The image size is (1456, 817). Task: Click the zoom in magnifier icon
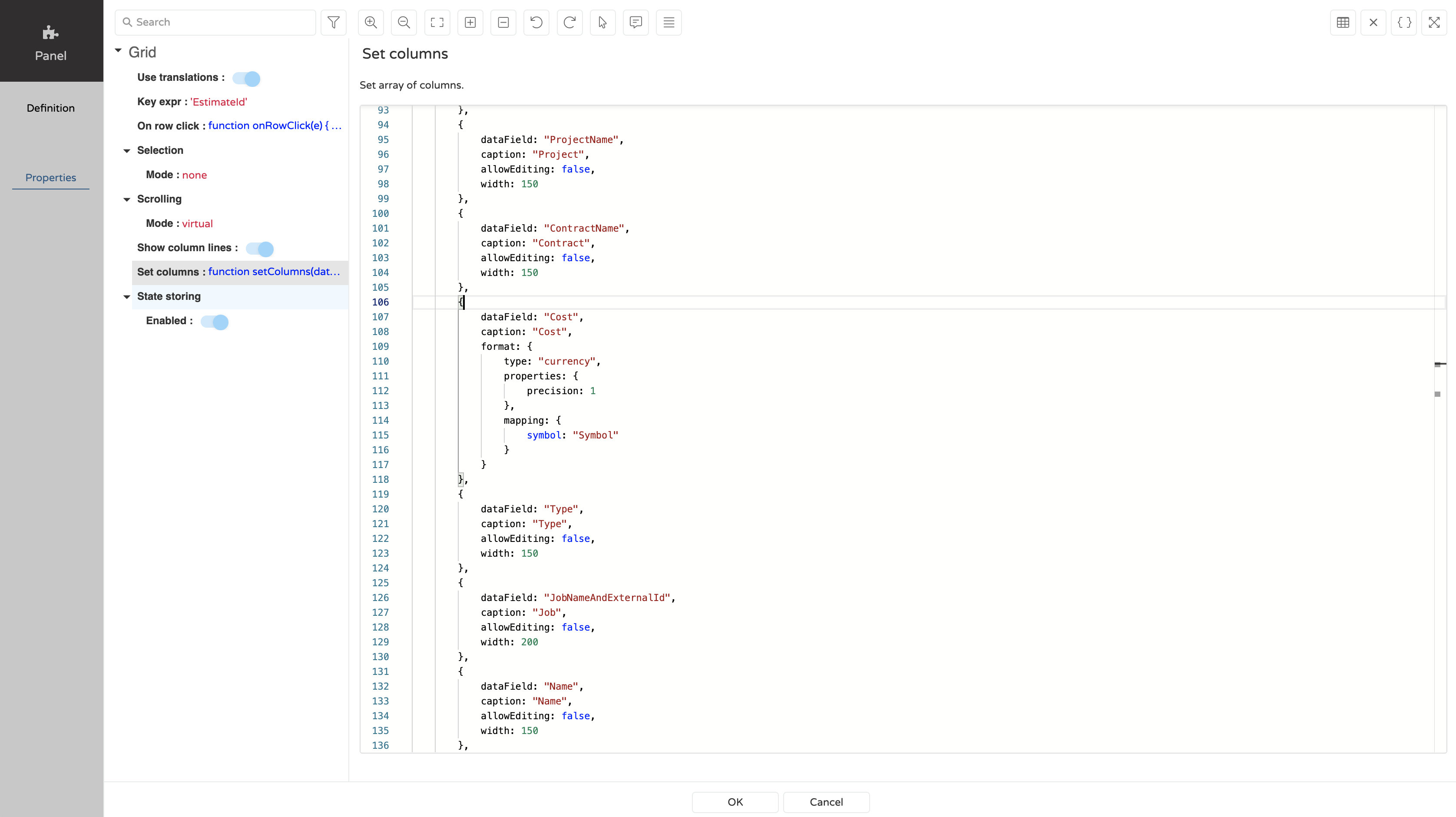(371, 23)
